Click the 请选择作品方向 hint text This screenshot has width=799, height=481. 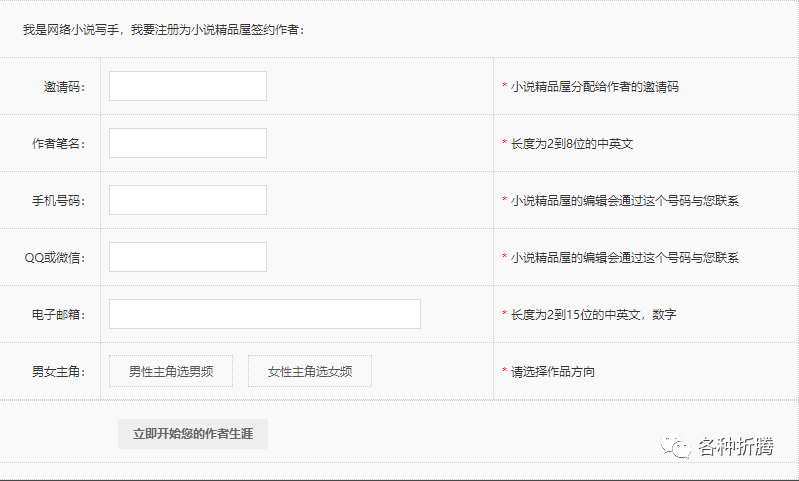click(x=553, y=372)
